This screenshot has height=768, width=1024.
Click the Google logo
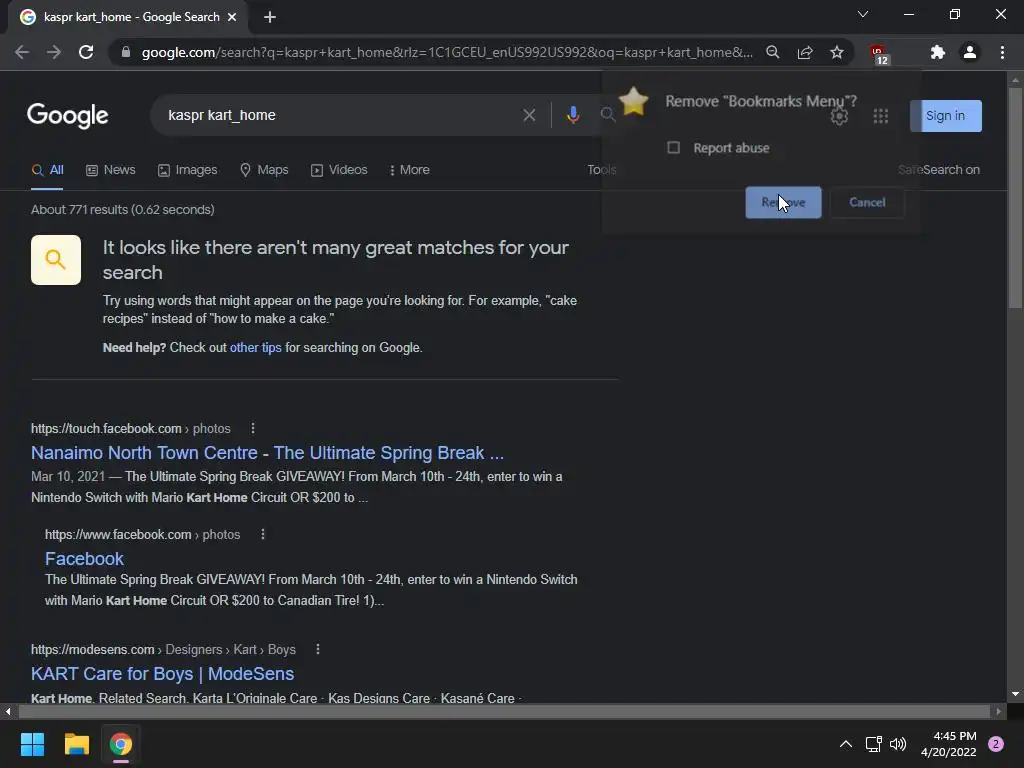(x=68, y=116)
